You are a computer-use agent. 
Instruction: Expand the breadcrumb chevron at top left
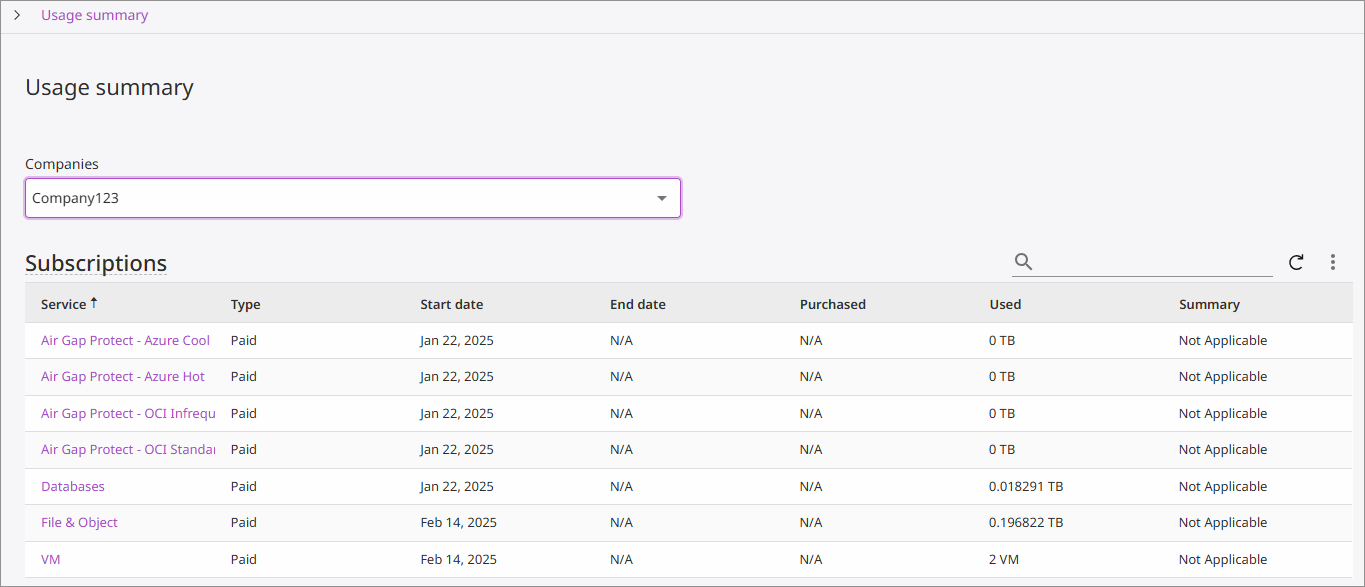tap(17, 15)
